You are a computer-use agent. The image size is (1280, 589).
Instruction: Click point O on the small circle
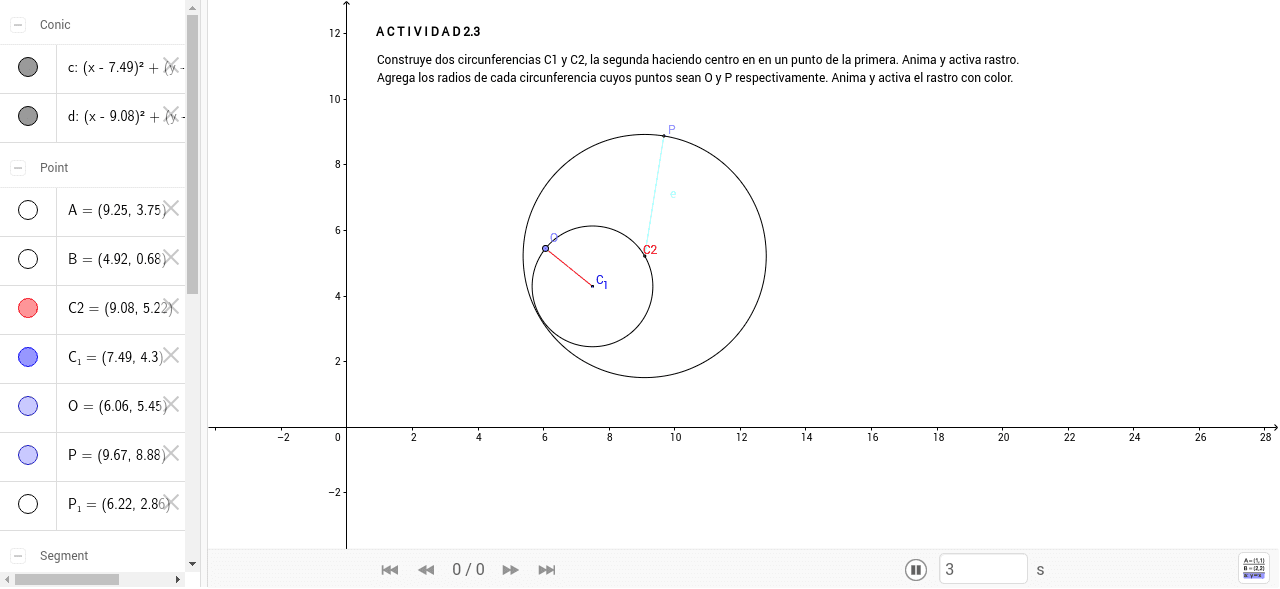pyautogui.click(x=545, y=248)
